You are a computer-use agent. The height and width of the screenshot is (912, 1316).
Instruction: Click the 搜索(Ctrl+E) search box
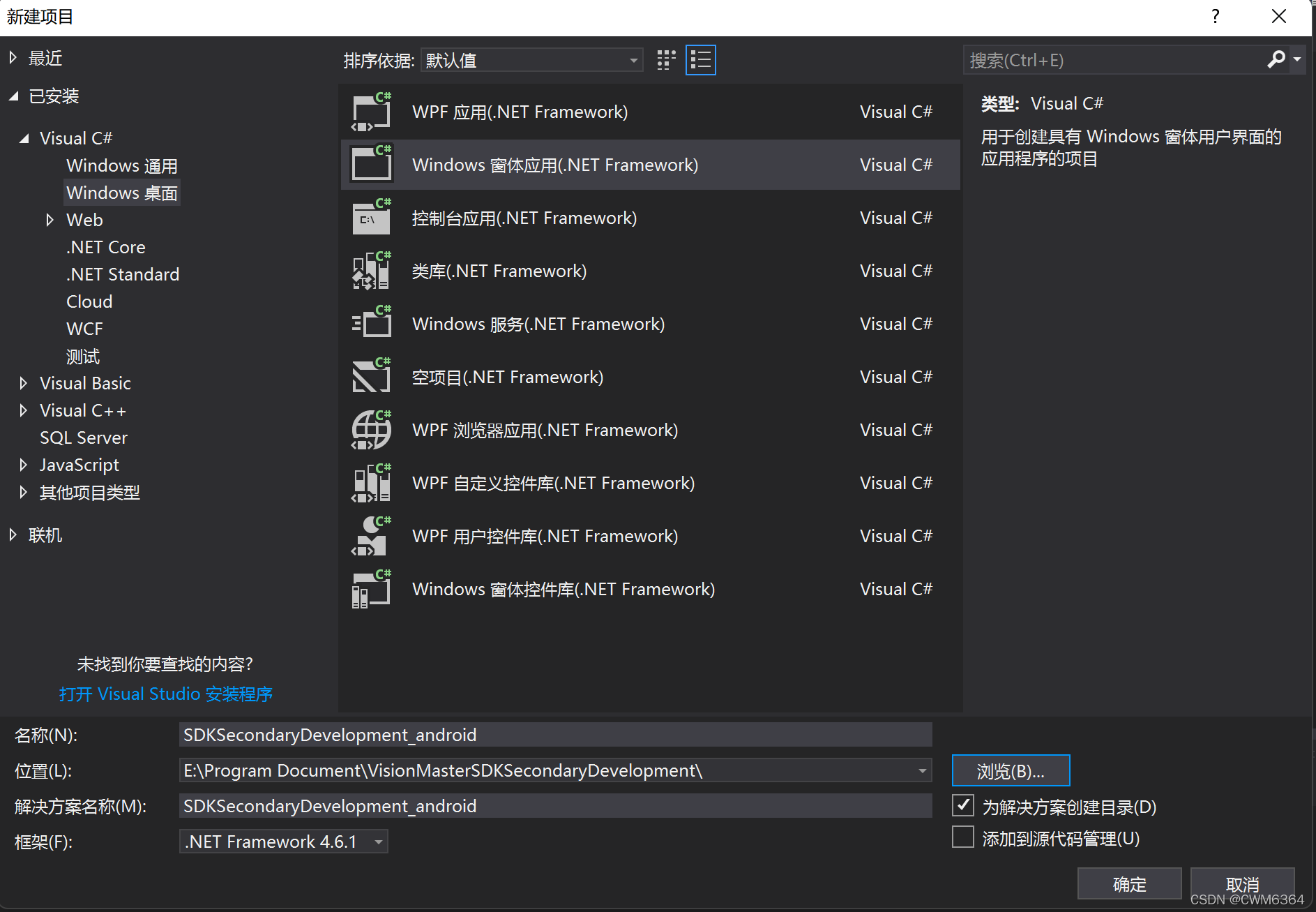1114,61
